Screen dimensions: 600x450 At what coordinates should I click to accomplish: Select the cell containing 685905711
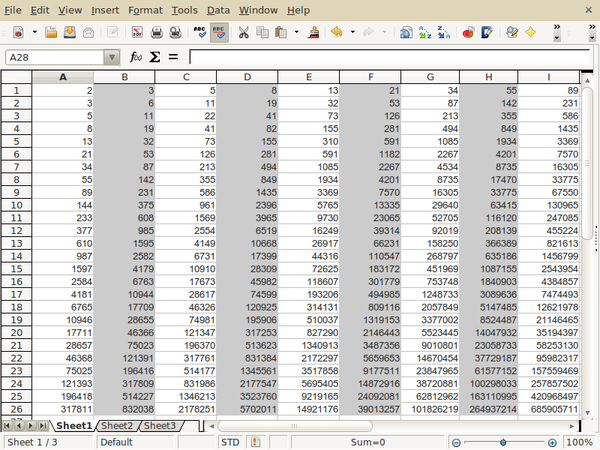549,409
